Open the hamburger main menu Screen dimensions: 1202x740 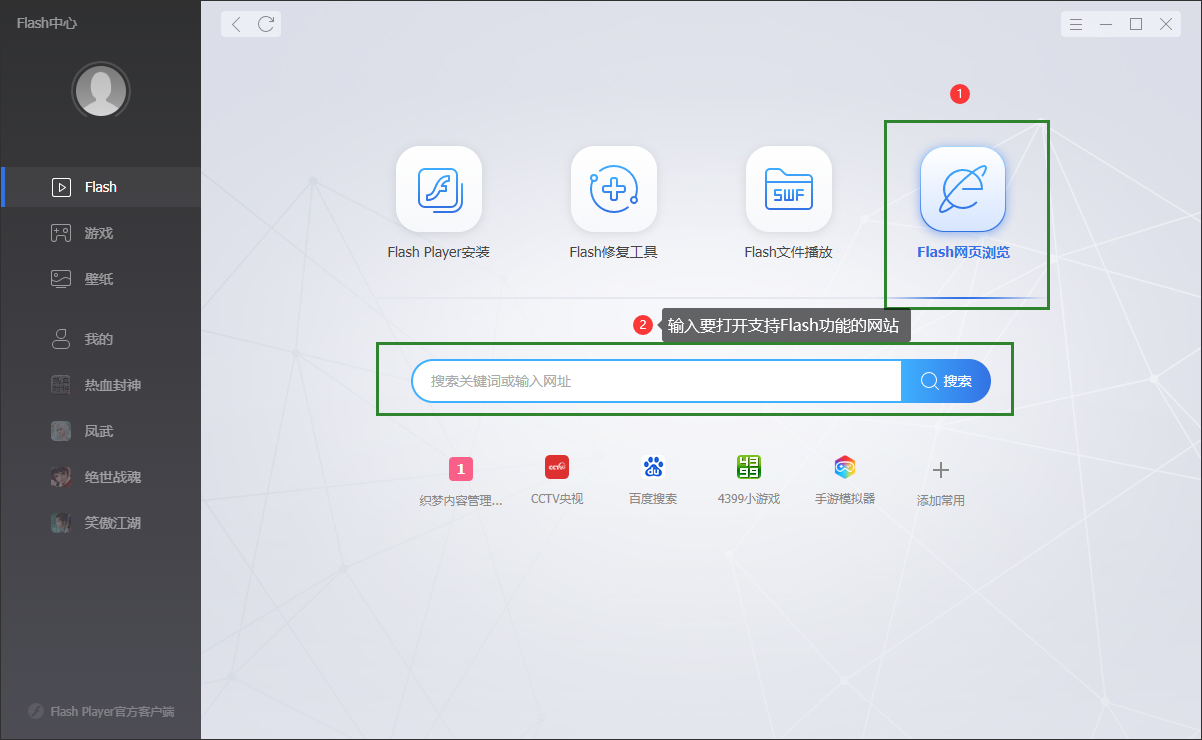coord(1076,24)
